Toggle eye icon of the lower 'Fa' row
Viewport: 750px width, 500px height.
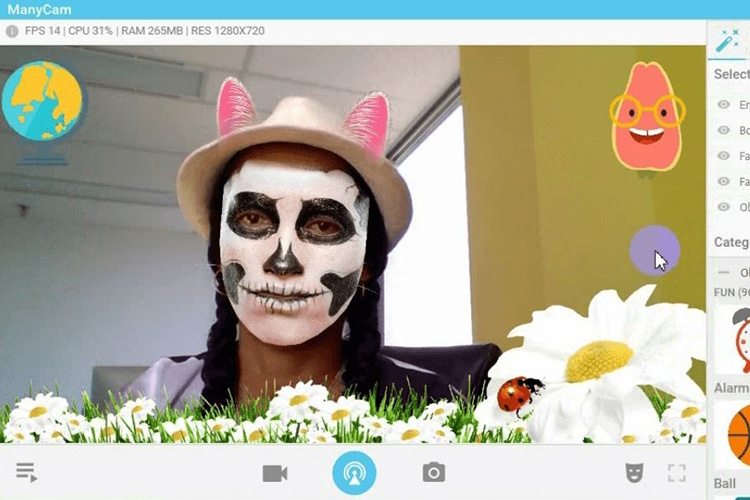click(723, 181)
